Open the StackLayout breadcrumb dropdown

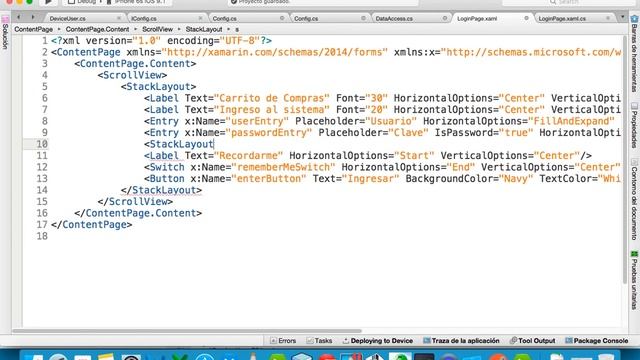point(204,29)
